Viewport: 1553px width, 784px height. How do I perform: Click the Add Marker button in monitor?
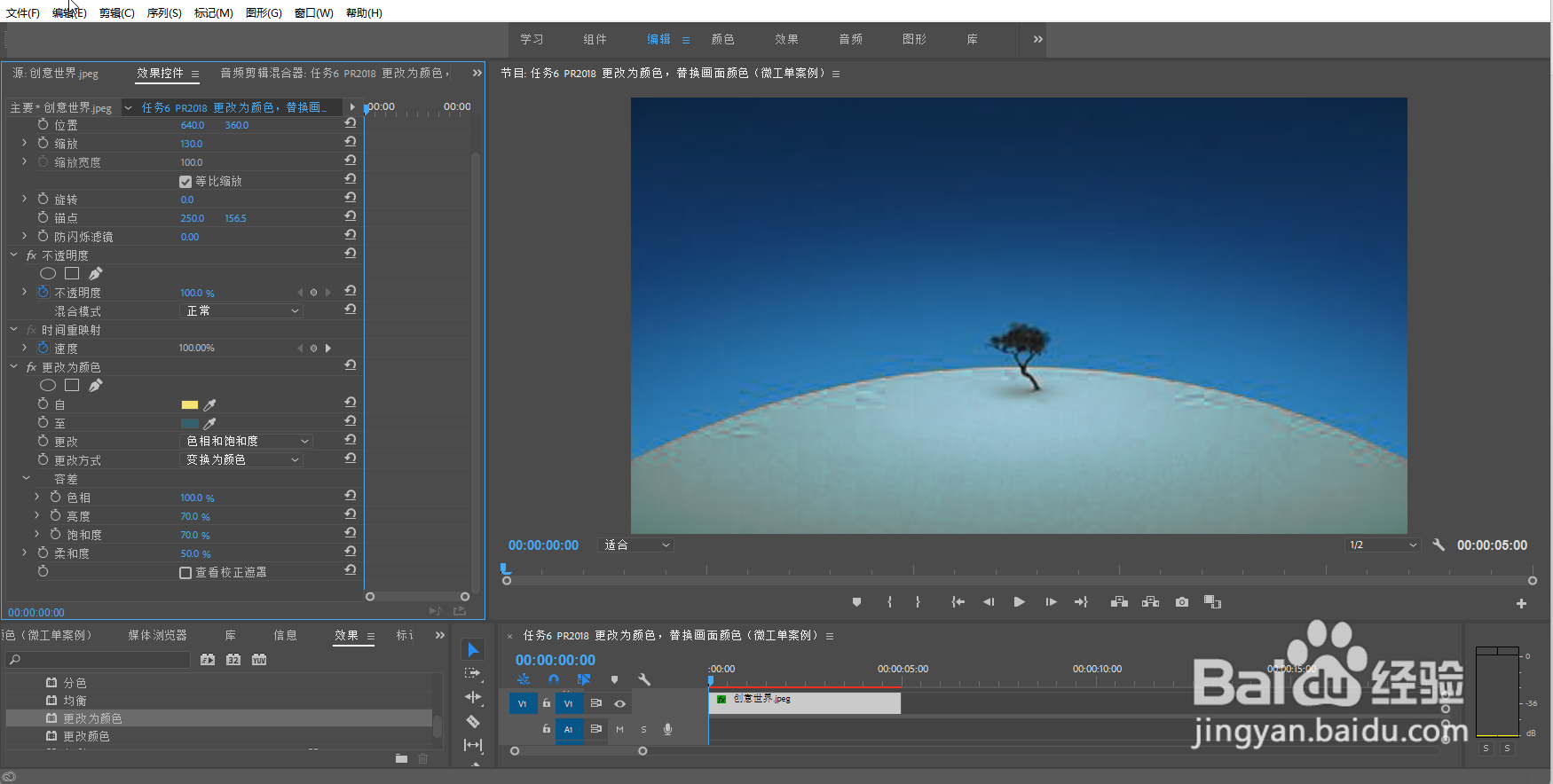[x=856, y=602]
